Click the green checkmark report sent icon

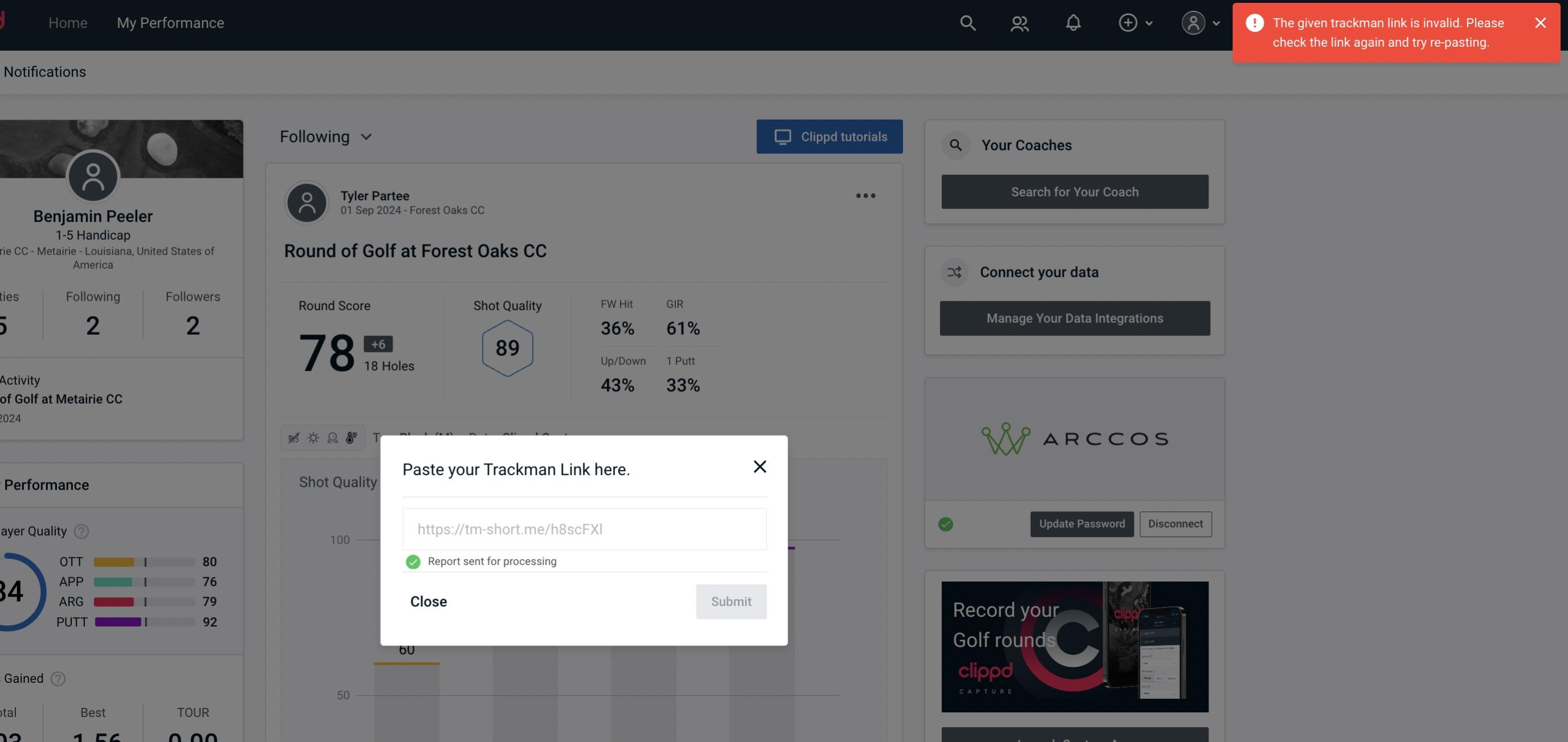pos(412,561)
